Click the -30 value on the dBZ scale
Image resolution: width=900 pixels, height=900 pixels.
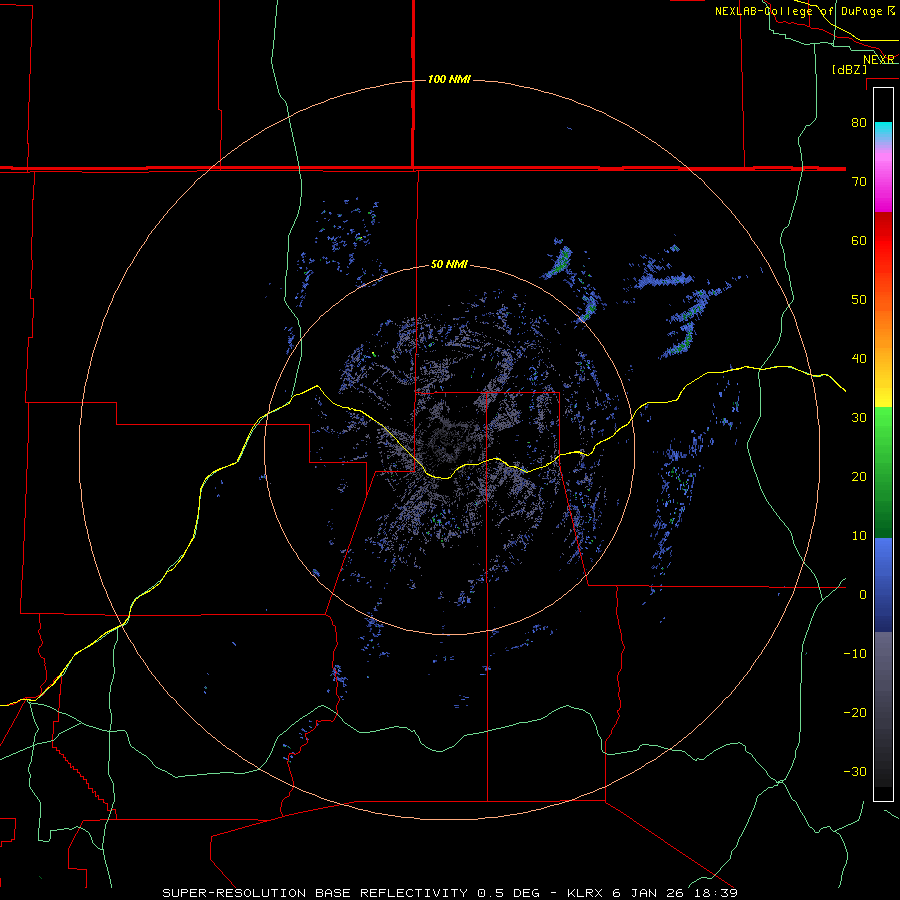(x=855, y=772)
